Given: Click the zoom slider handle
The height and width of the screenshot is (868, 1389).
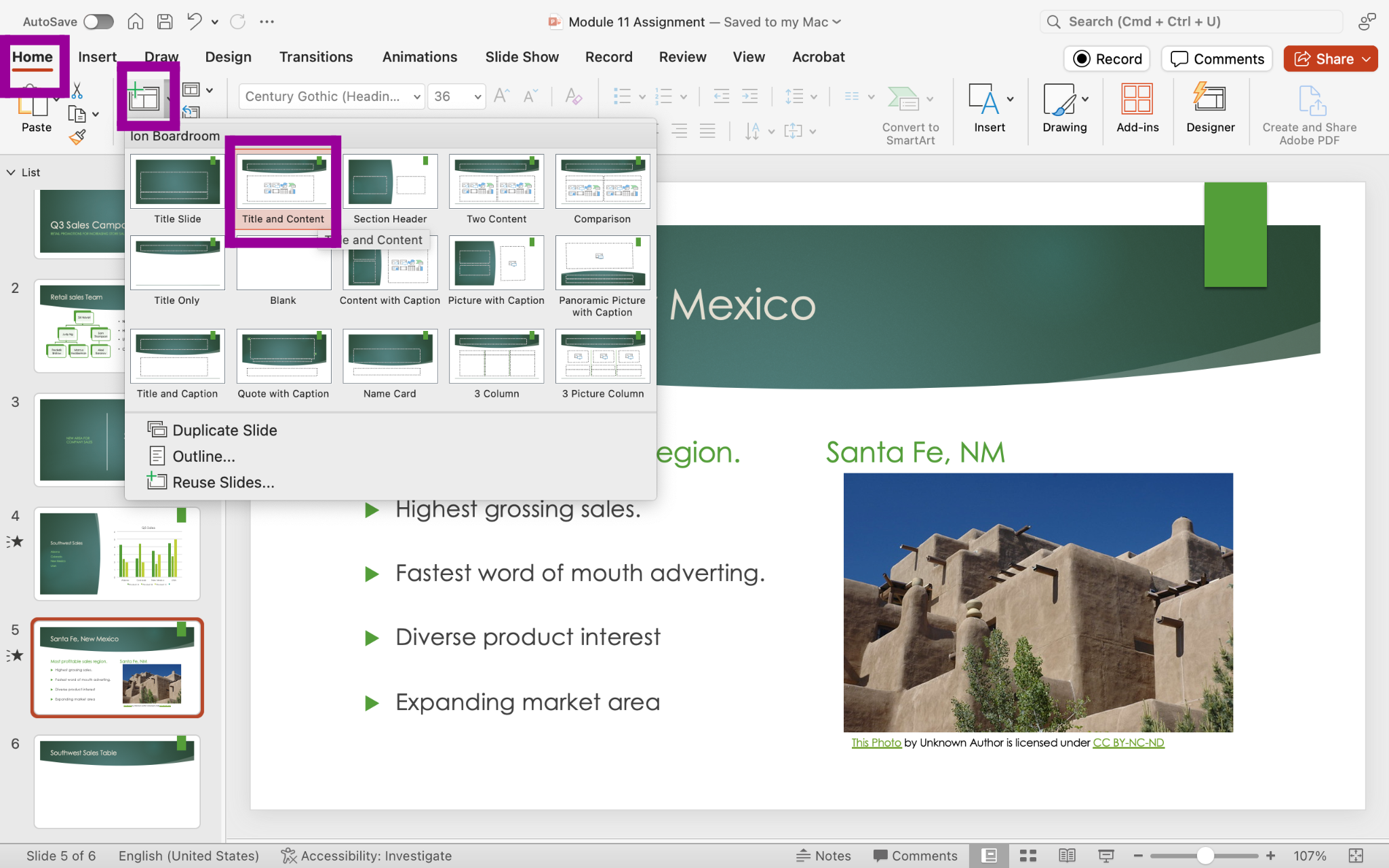Looking at the screenshot, I should [1205, 856].
